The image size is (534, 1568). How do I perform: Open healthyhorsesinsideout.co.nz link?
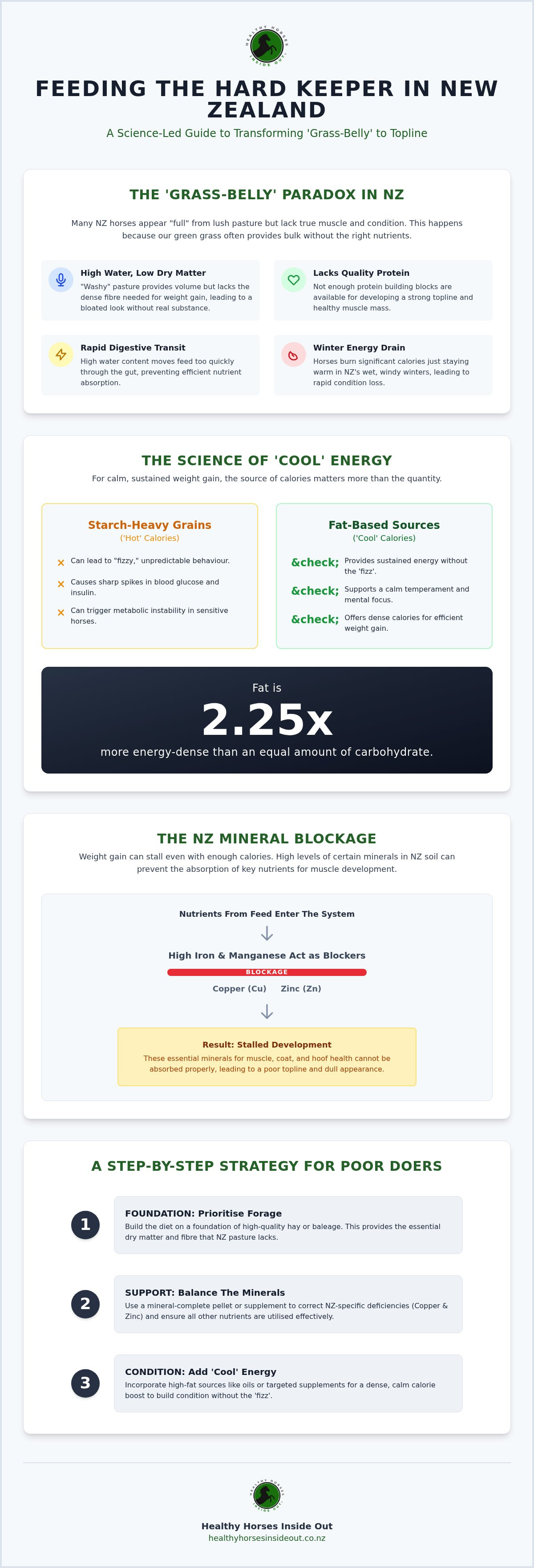267,1538
